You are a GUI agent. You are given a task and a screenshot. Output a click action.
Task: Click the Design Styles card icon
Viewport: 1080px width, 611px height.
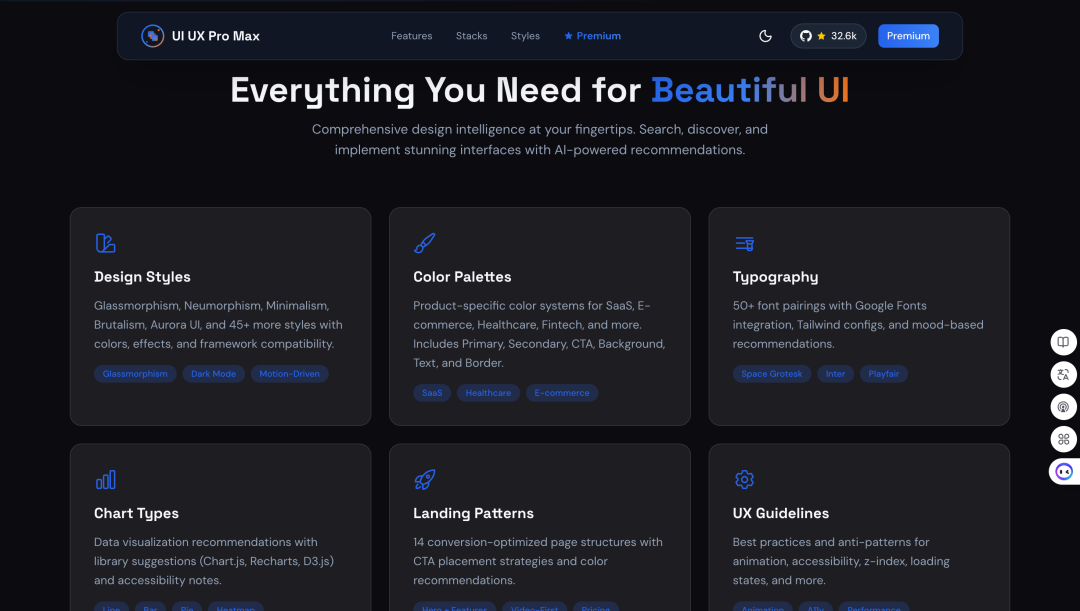click(x=105, y=243)
